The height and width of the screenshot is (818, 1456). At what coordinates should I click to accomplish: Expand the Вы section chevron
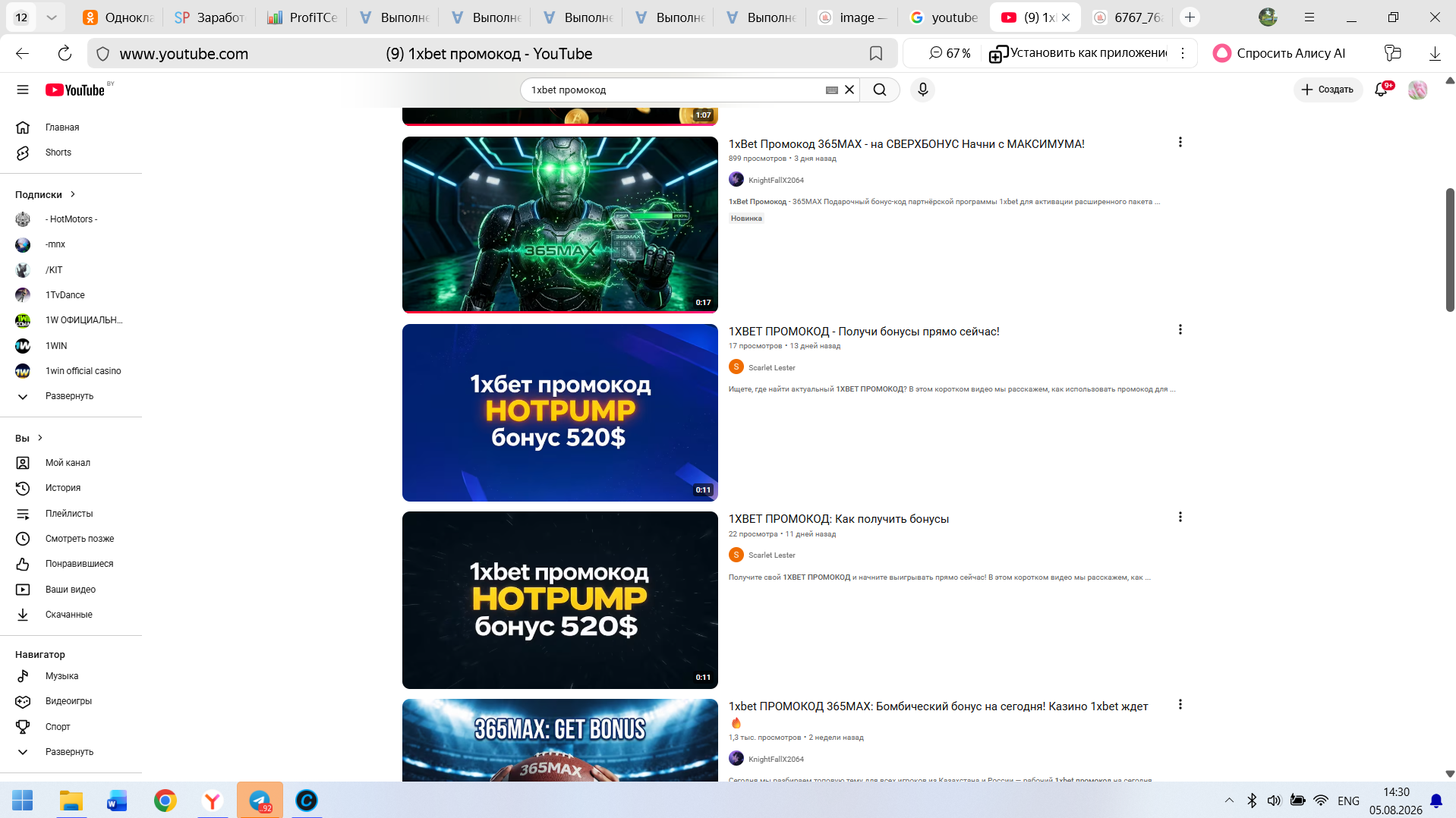pyautogui.click(x=40, y=438)
